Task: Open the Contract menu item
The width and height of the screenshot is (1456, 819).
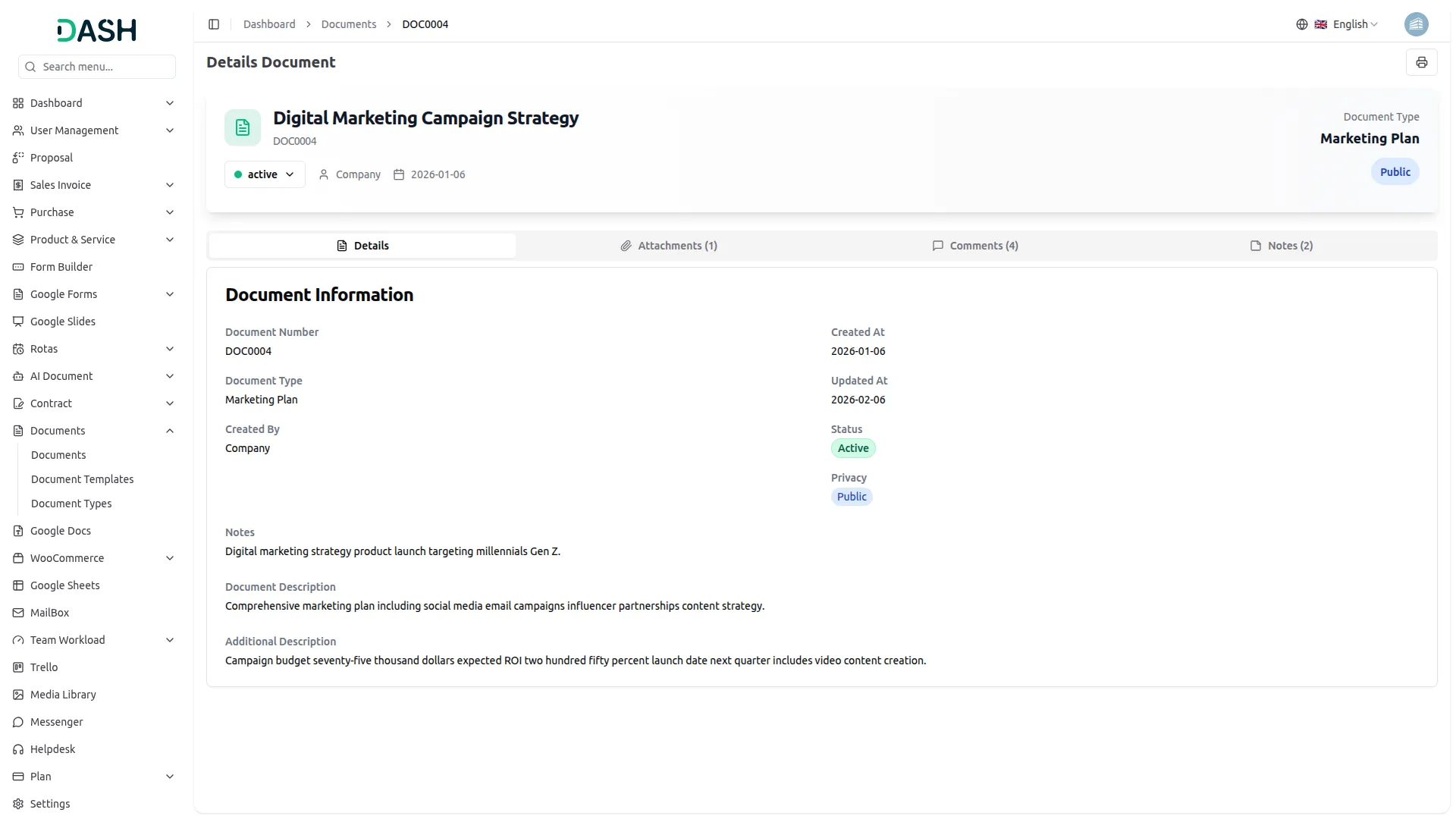Action: [x=94, y=403]
